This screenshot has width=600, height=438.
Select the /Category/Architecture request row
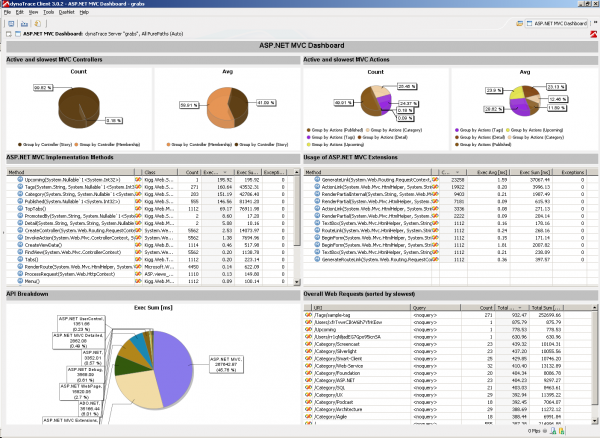[x=448, y=410]
